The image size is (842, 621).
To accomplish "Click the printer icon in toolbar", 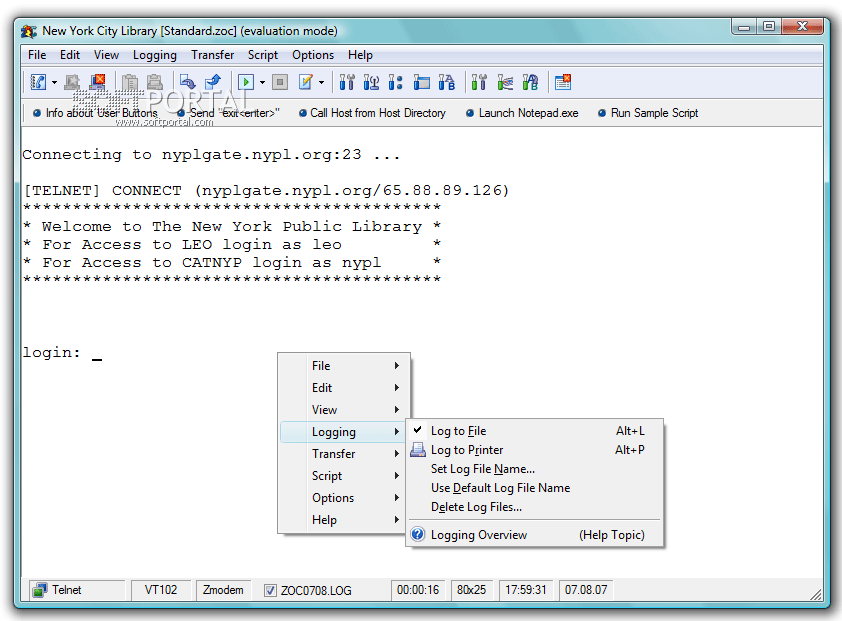I will 155,82.
